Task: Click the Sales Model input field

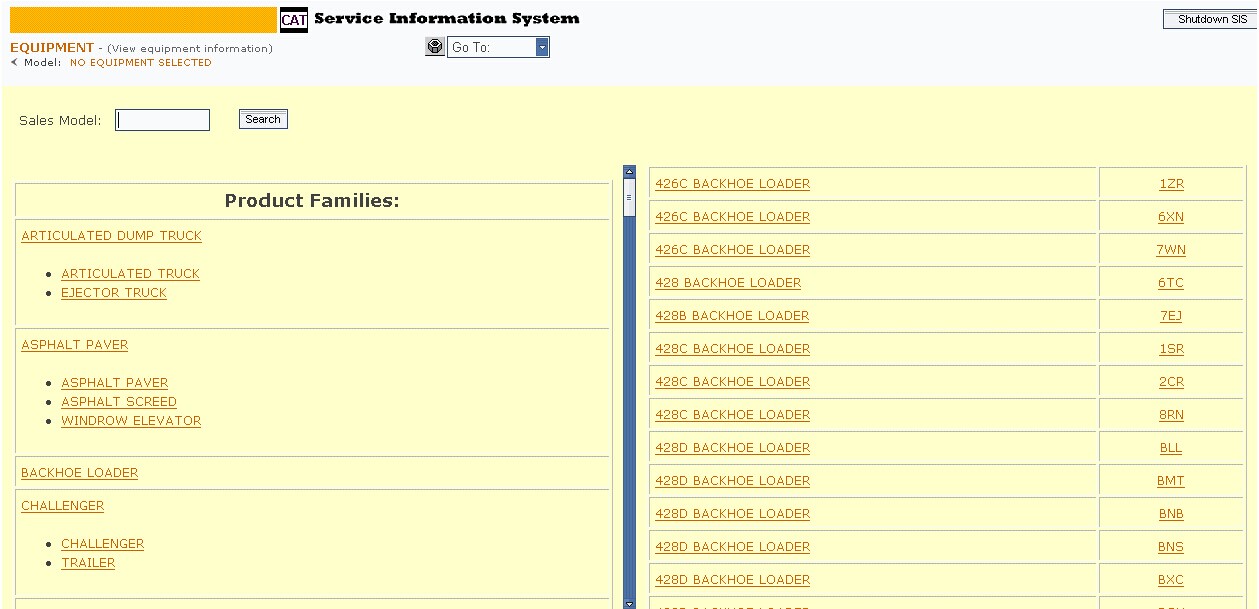Action: click(163, 120)
